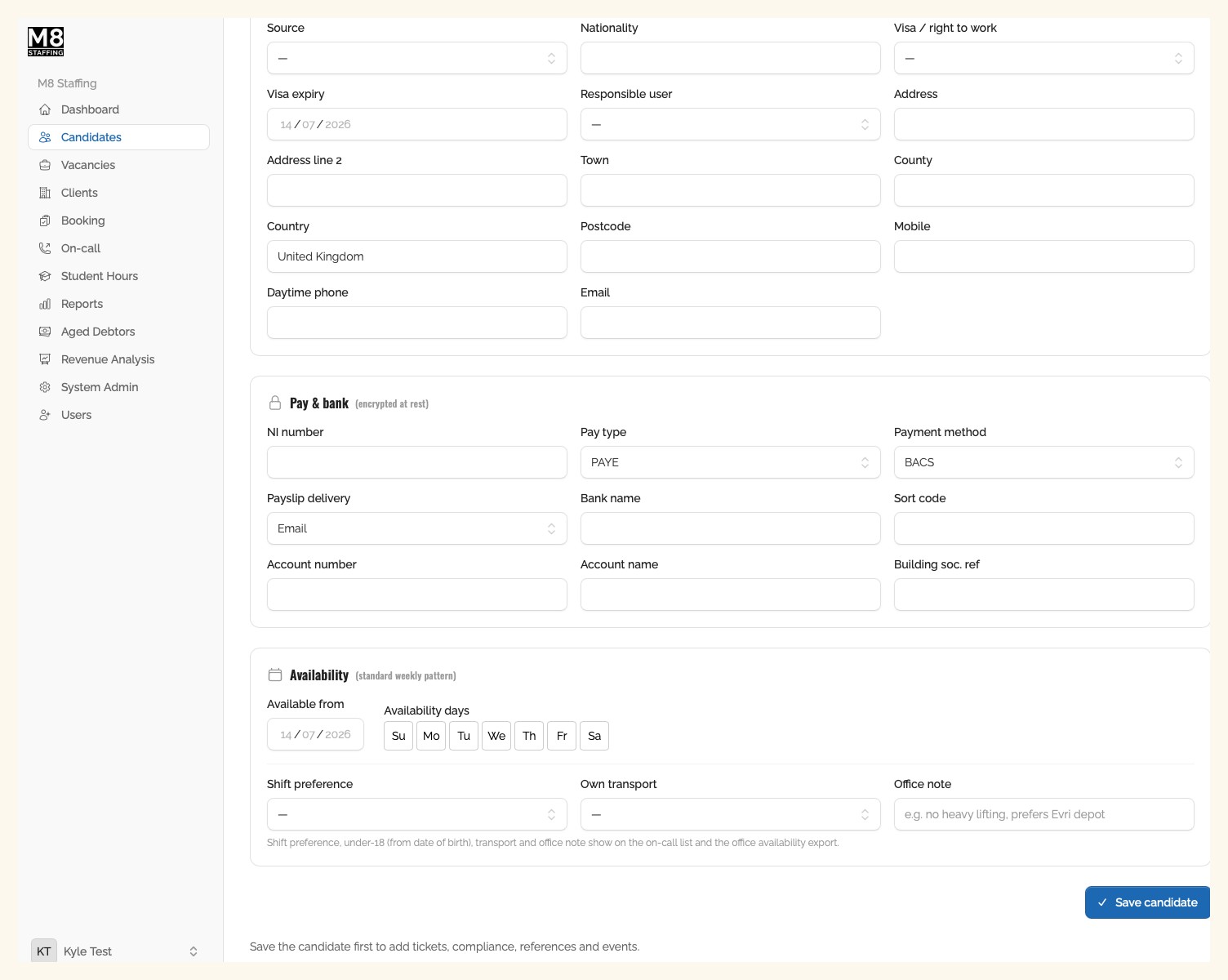The width and height of the screenshot is (1228, 980).
Task: Open the Own transport dropdown
Action: [731, 814]
